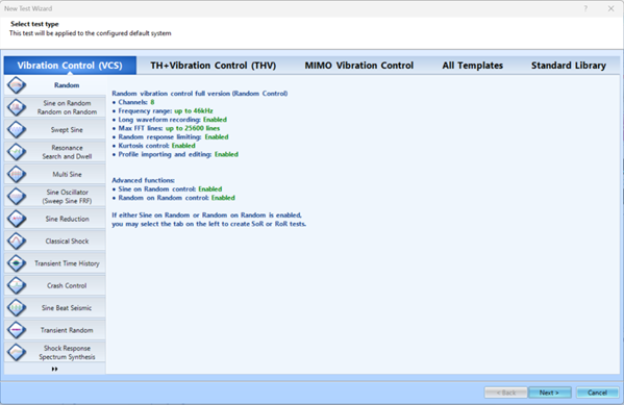Open the MIMO Vibration Control tab
624x405 pixels.
[x=359, y=66]
